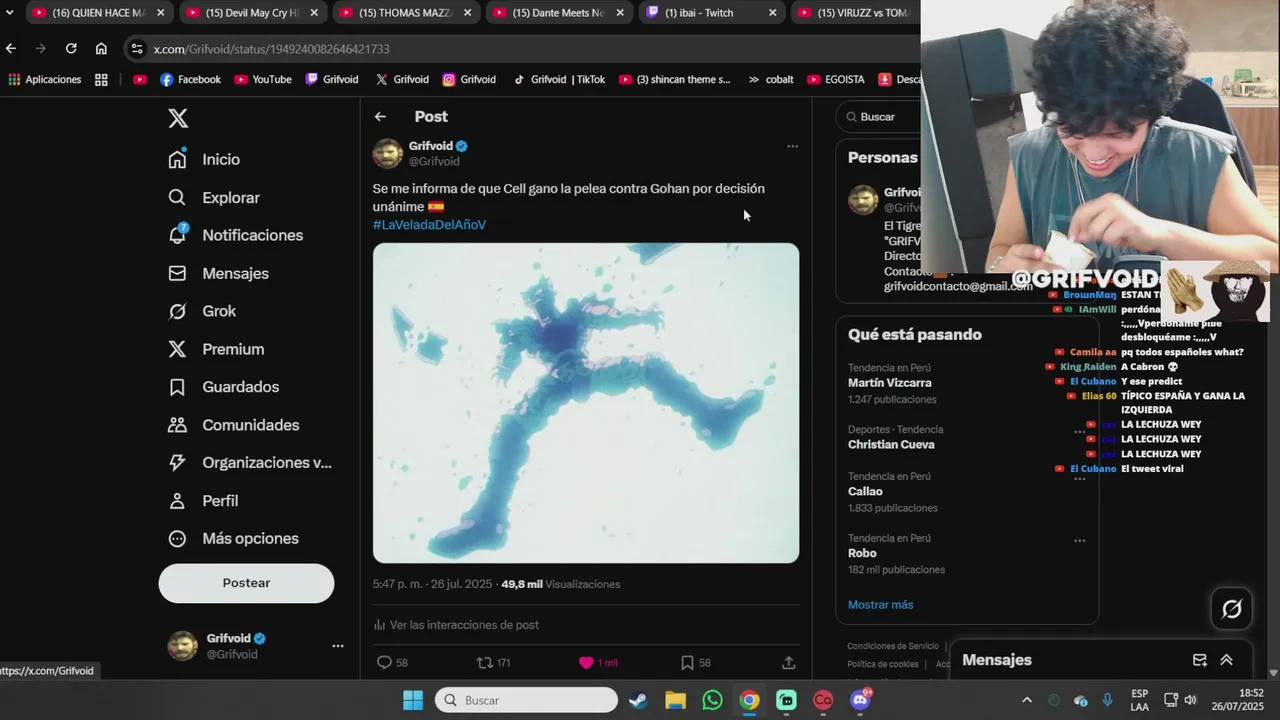1280x720 pixels.
Task: Open Grok from sidebar
Action: [203, 311]
